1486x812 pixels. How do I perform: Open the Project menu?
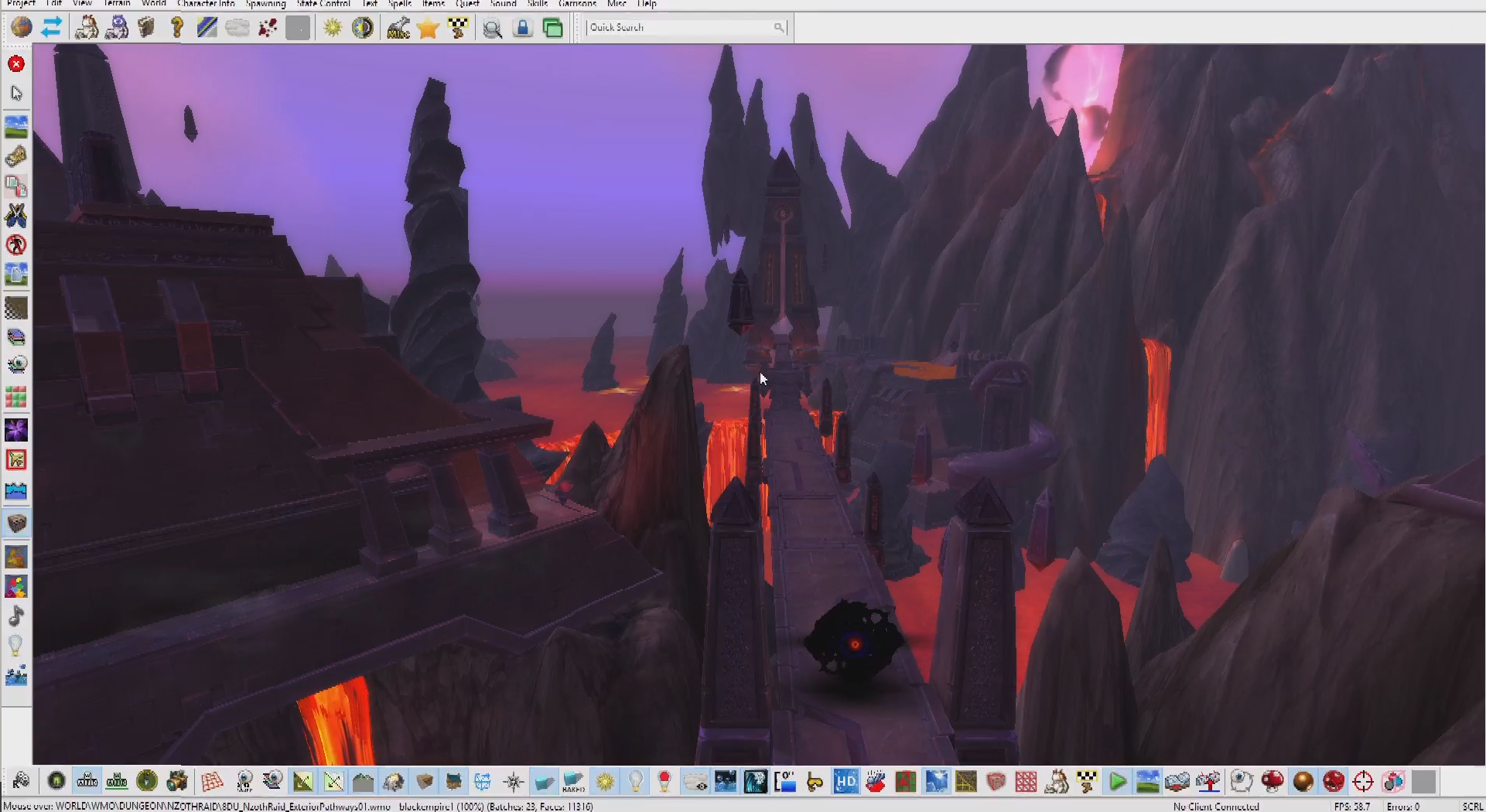coord(21,4)
